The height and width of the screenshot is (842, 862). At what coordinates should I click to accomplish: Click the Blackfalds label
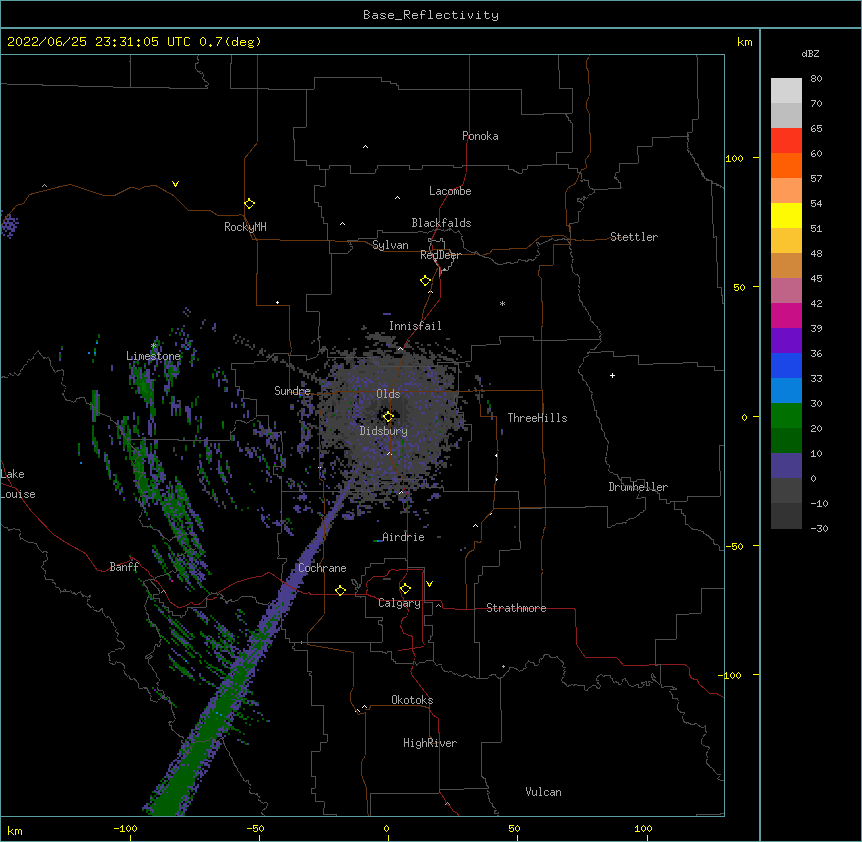click(441, 223)
